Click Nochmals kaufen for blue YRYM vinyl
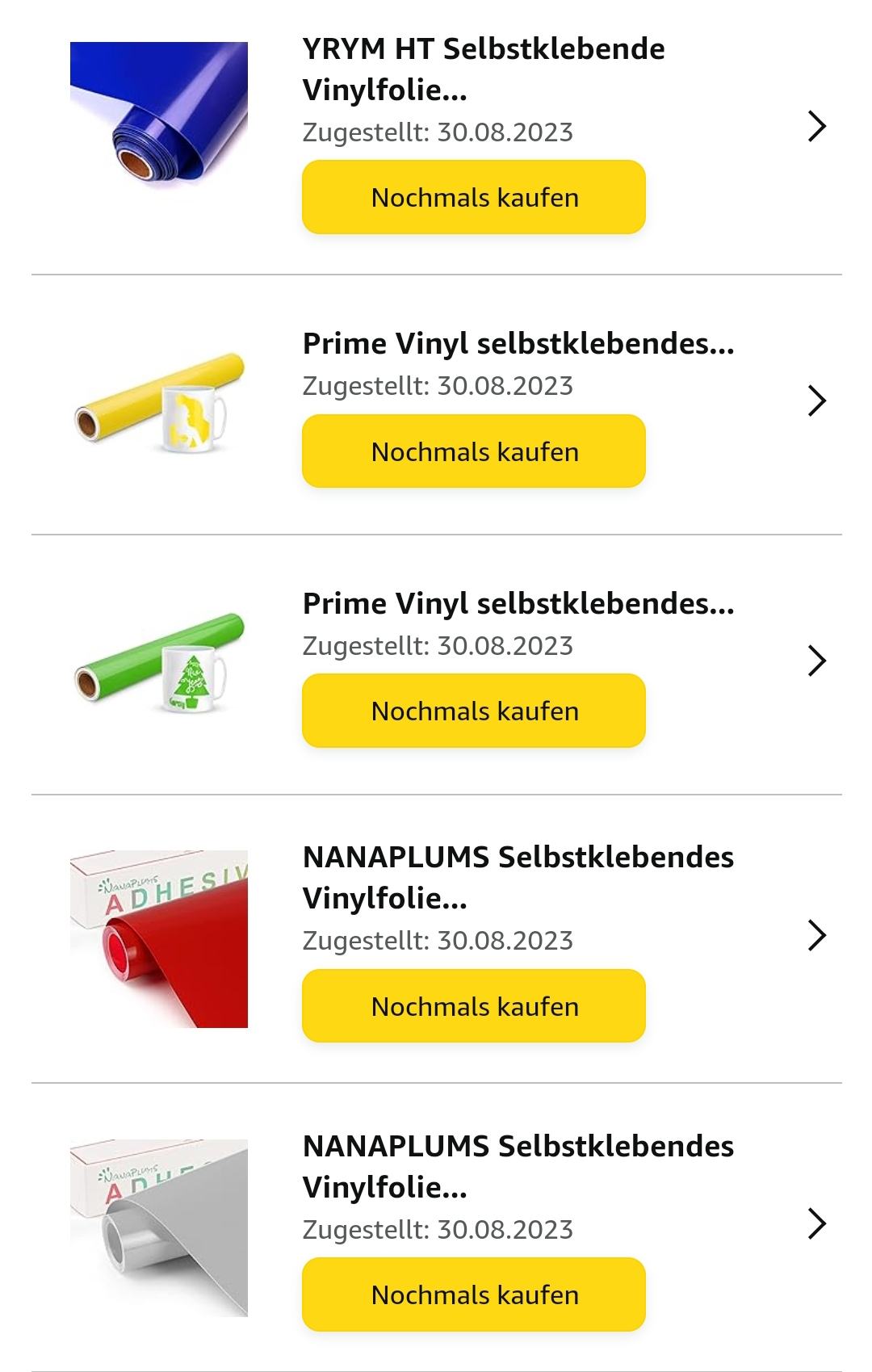 click(x=474, y=197)
